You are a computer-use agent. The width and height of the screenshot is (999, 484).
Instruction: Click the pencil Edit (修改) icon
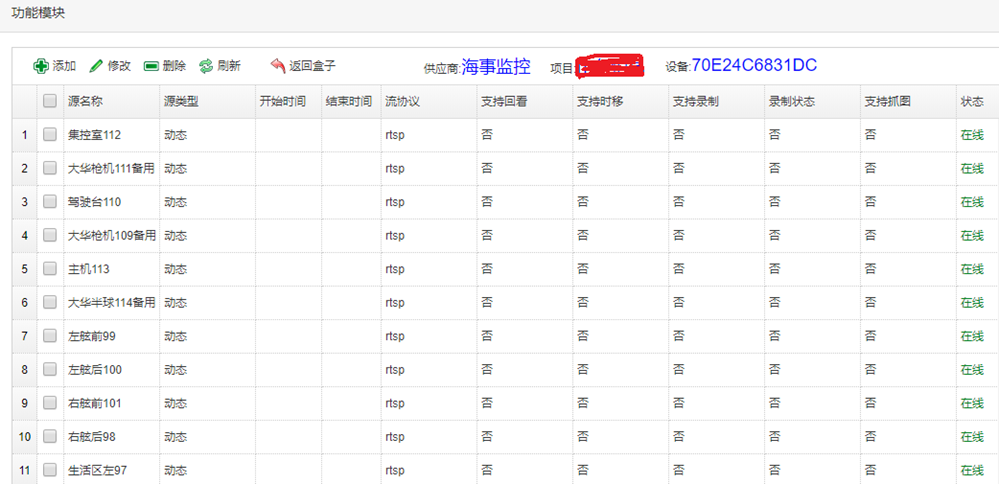96,66
